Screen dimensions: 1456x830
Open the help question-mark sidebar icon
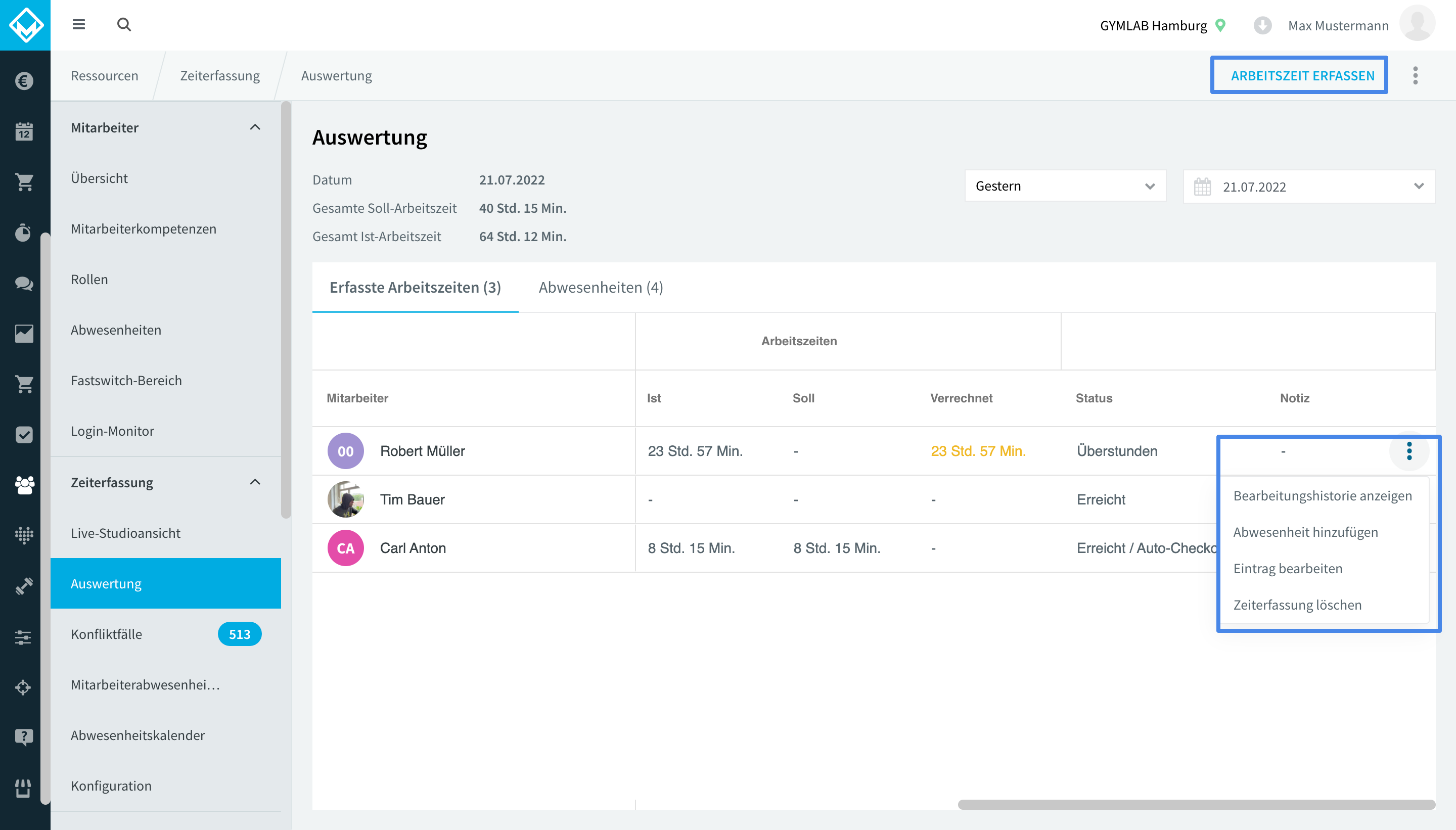tap(24, 737)
